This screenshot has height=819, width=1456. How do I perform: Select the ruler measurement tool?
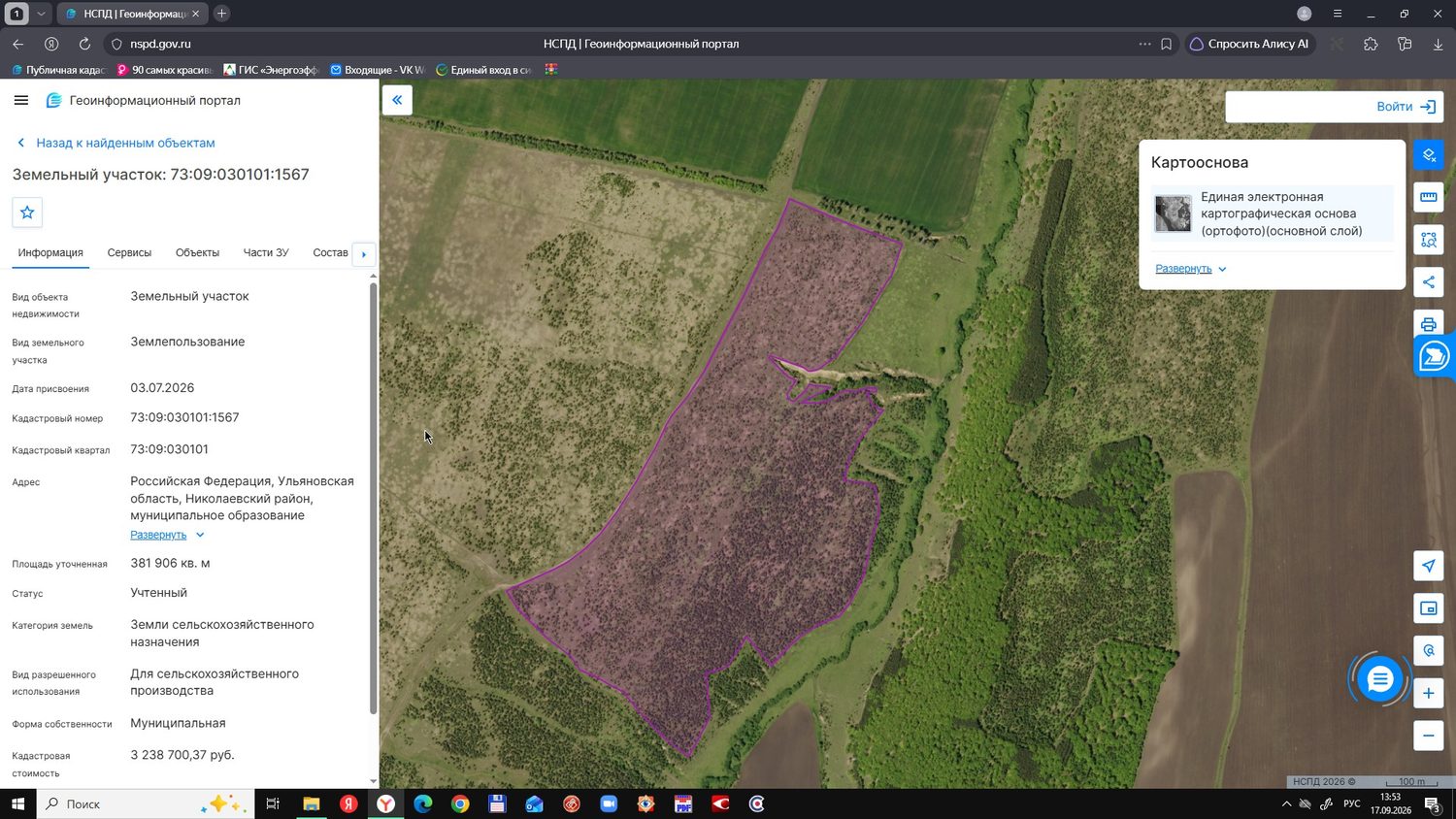coord(1429,197)
